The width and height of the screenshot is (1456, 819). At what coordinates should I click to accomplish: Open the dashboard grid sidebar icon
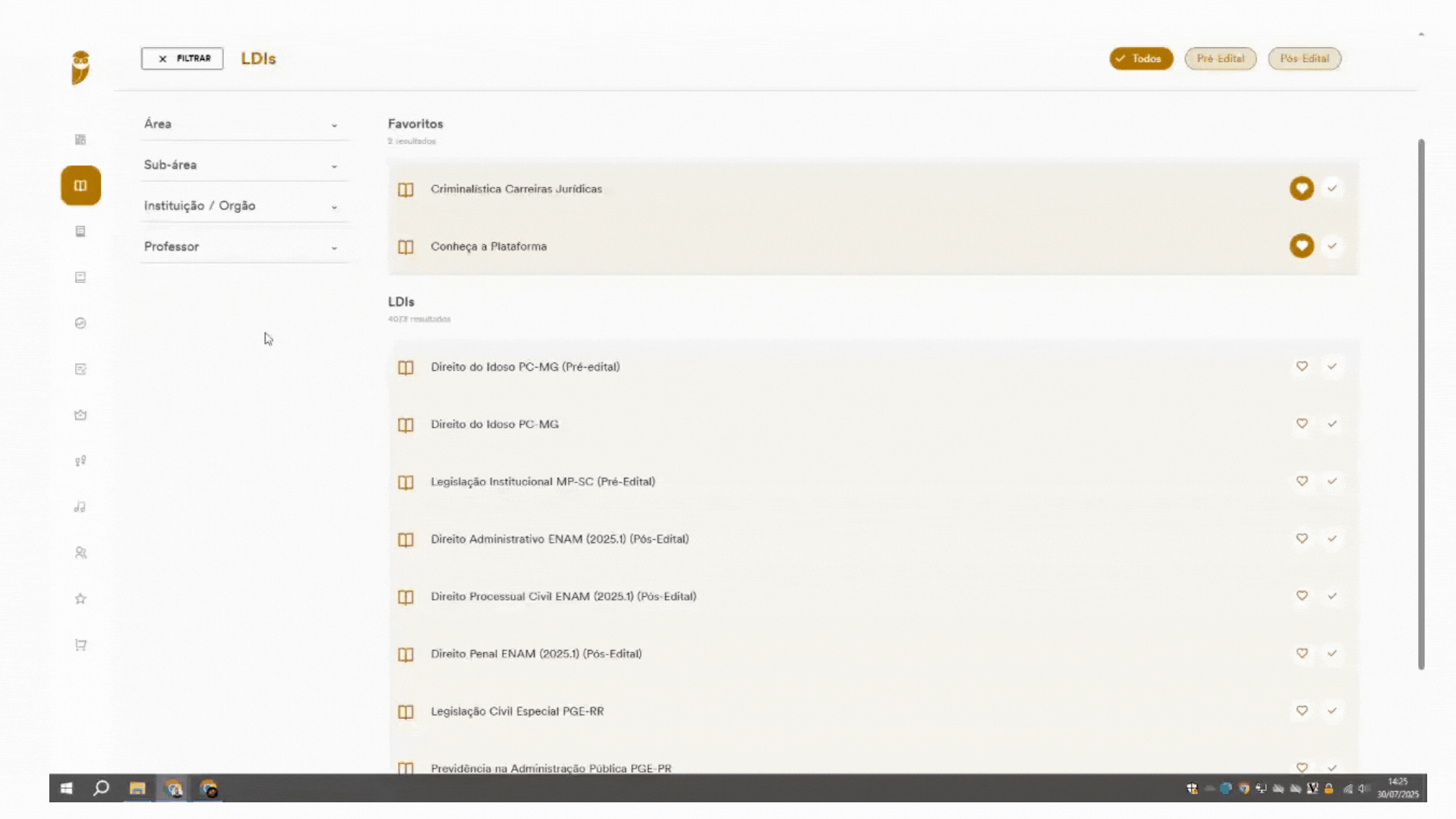tap(80, 140)
